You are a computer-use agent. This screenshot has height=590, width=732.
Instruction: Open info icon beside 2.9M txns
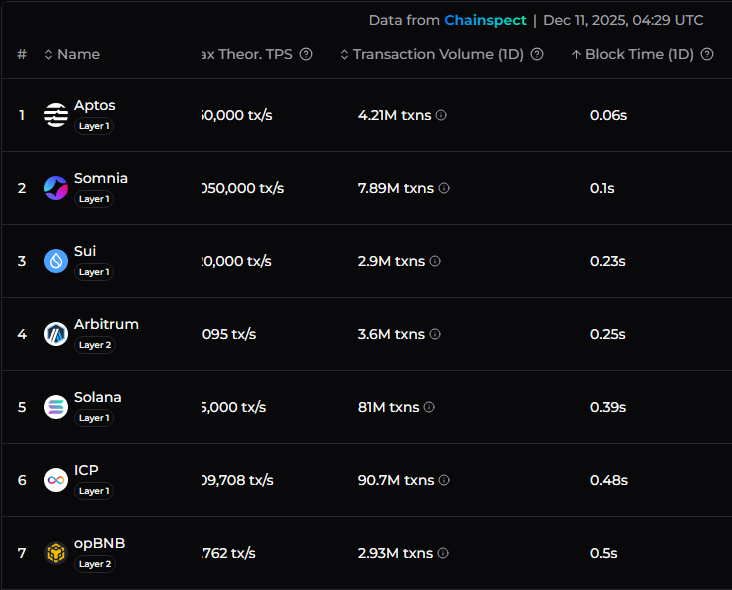pos(435,261)
